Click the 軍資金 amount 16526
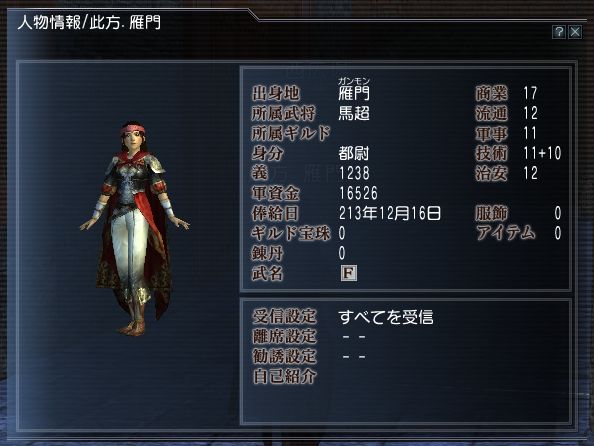Image resolution: width=594 pixels, height=446 pixels. click(358, 193)
